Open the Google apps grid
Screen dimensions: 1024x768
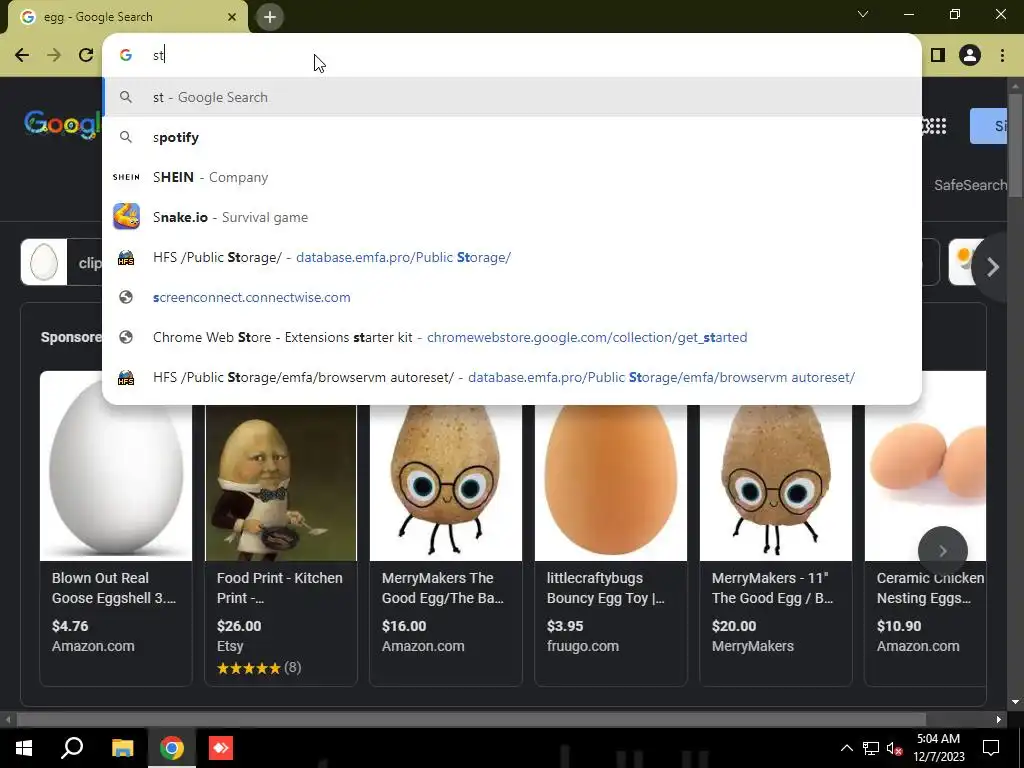[x=936, y=126]
